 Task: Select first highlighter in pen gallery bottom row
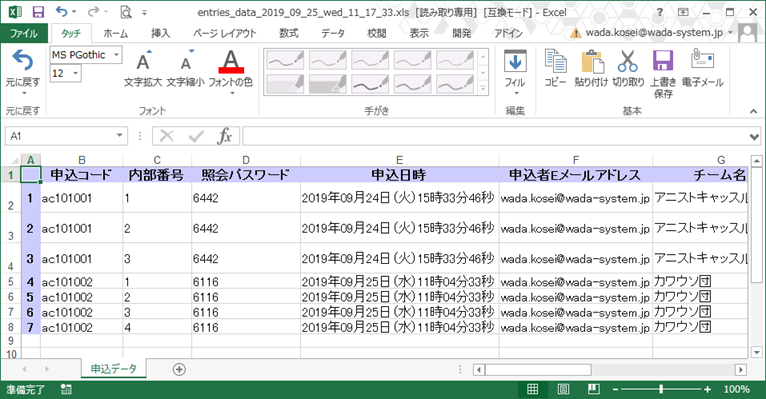point(285,84)
